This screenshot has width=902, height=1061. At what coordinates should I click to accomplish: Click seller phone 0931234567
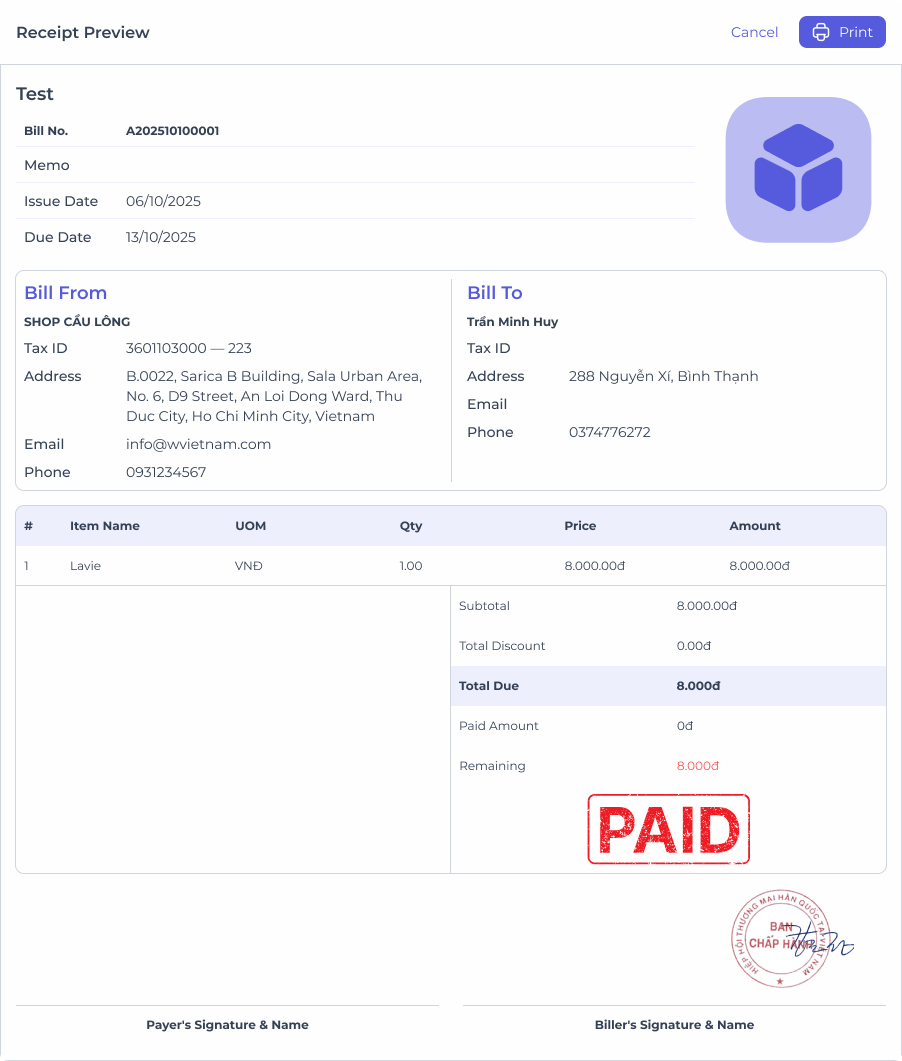tap(166, 472)
